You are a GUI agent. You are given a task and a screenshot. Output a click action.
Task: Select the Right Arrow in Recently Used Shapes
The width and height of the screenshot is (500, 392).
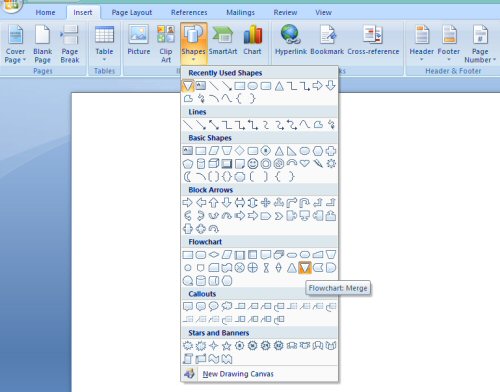[318, 86]
